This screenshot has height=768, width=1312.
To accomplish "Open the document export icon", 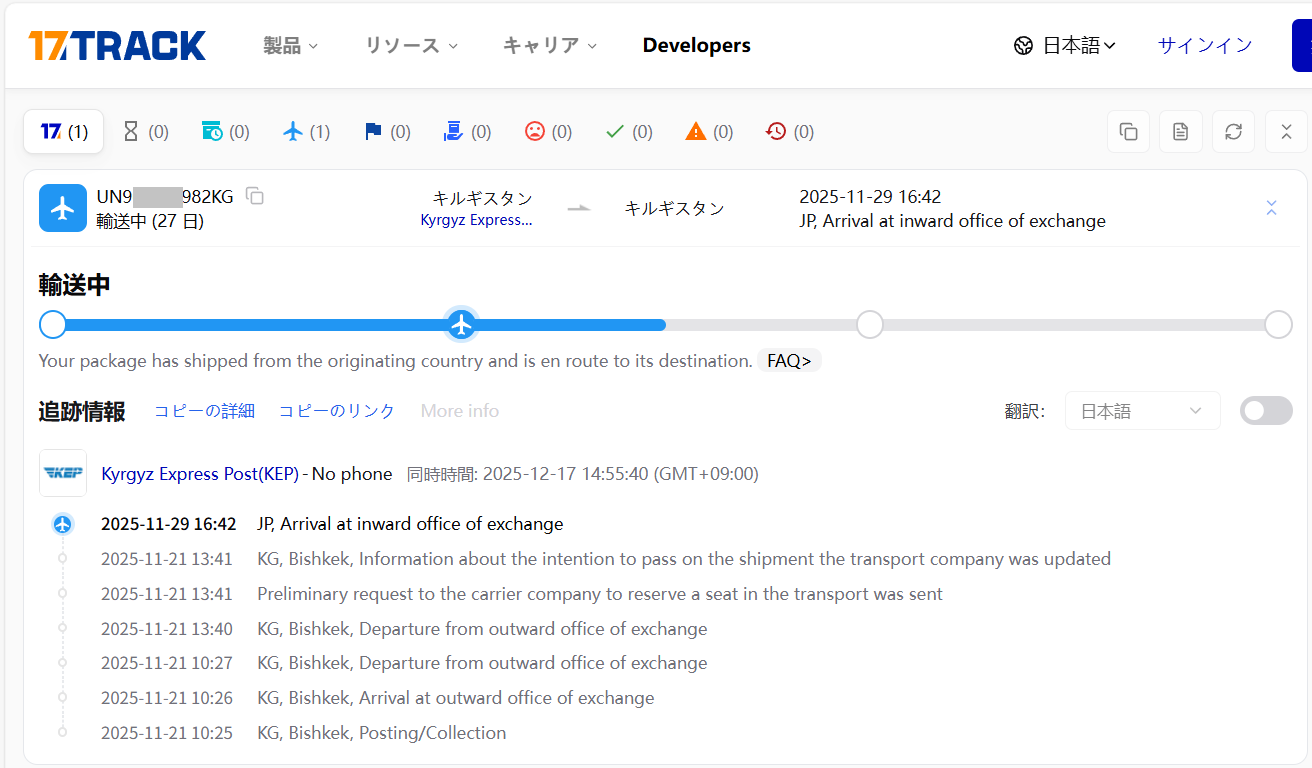I will 1180,132.
